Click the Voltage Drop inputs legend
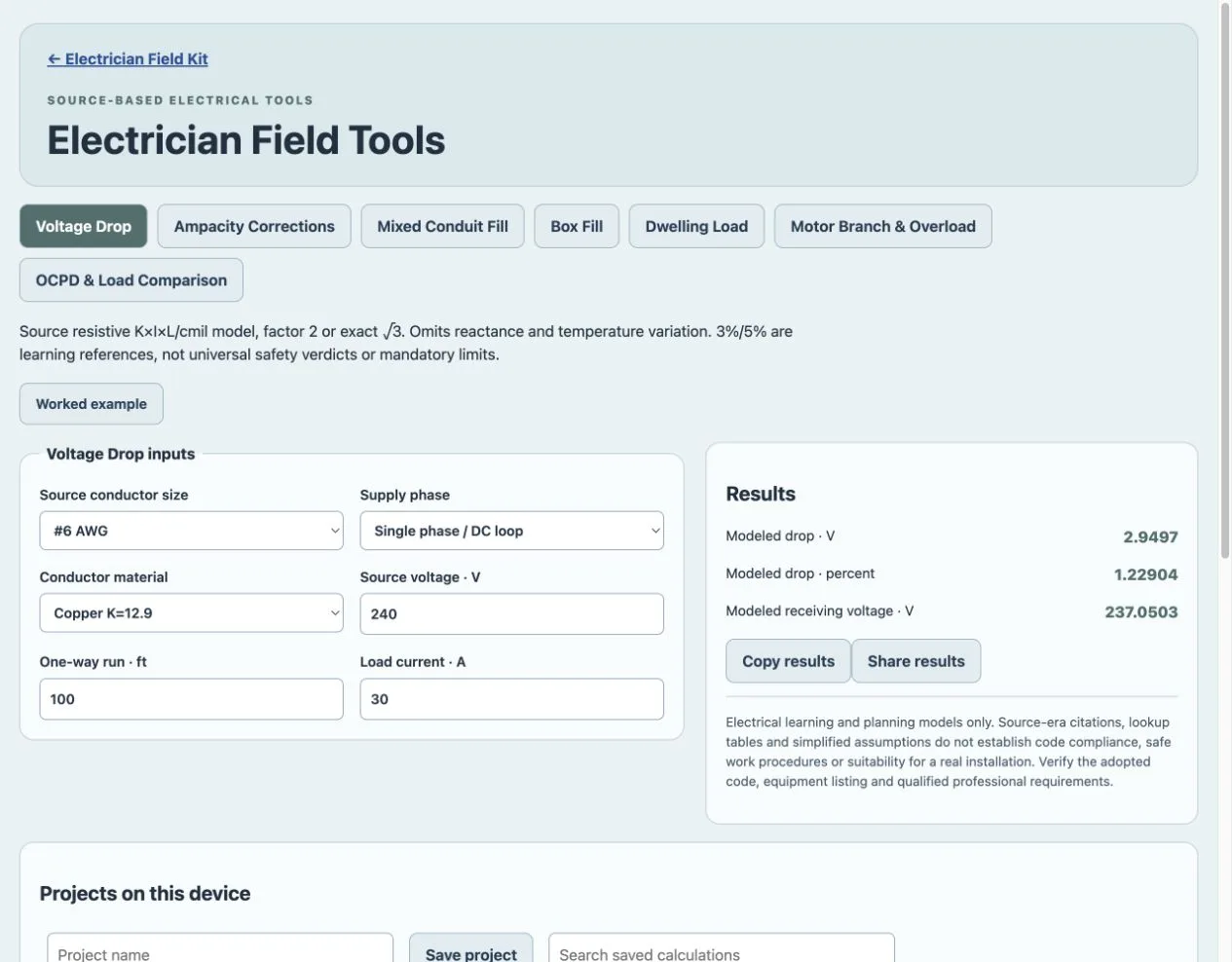Viewport: 1232px width, 962px height. pyautogui.click(x=121, y=454)
